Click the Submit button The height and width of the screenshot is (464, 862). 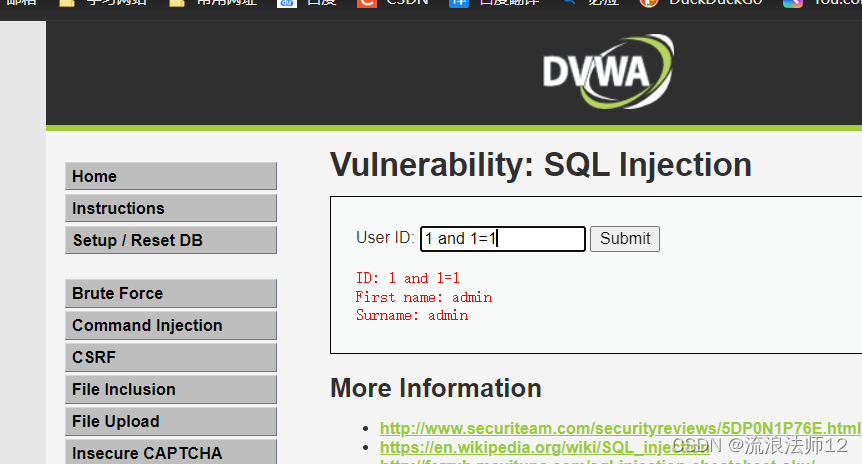[625, 239]
